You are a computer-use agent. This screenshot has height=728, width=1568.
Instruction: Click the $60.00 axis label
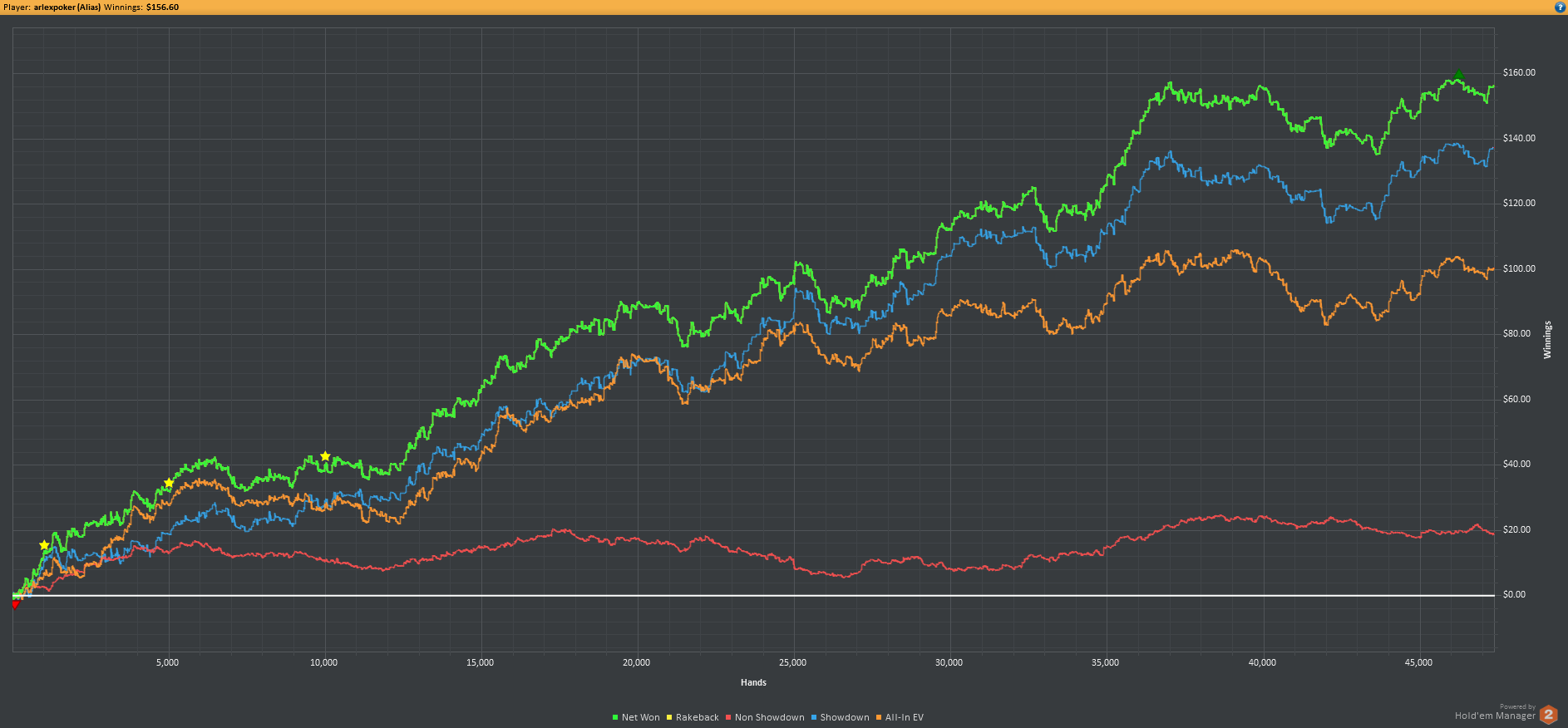[1516, 399]
